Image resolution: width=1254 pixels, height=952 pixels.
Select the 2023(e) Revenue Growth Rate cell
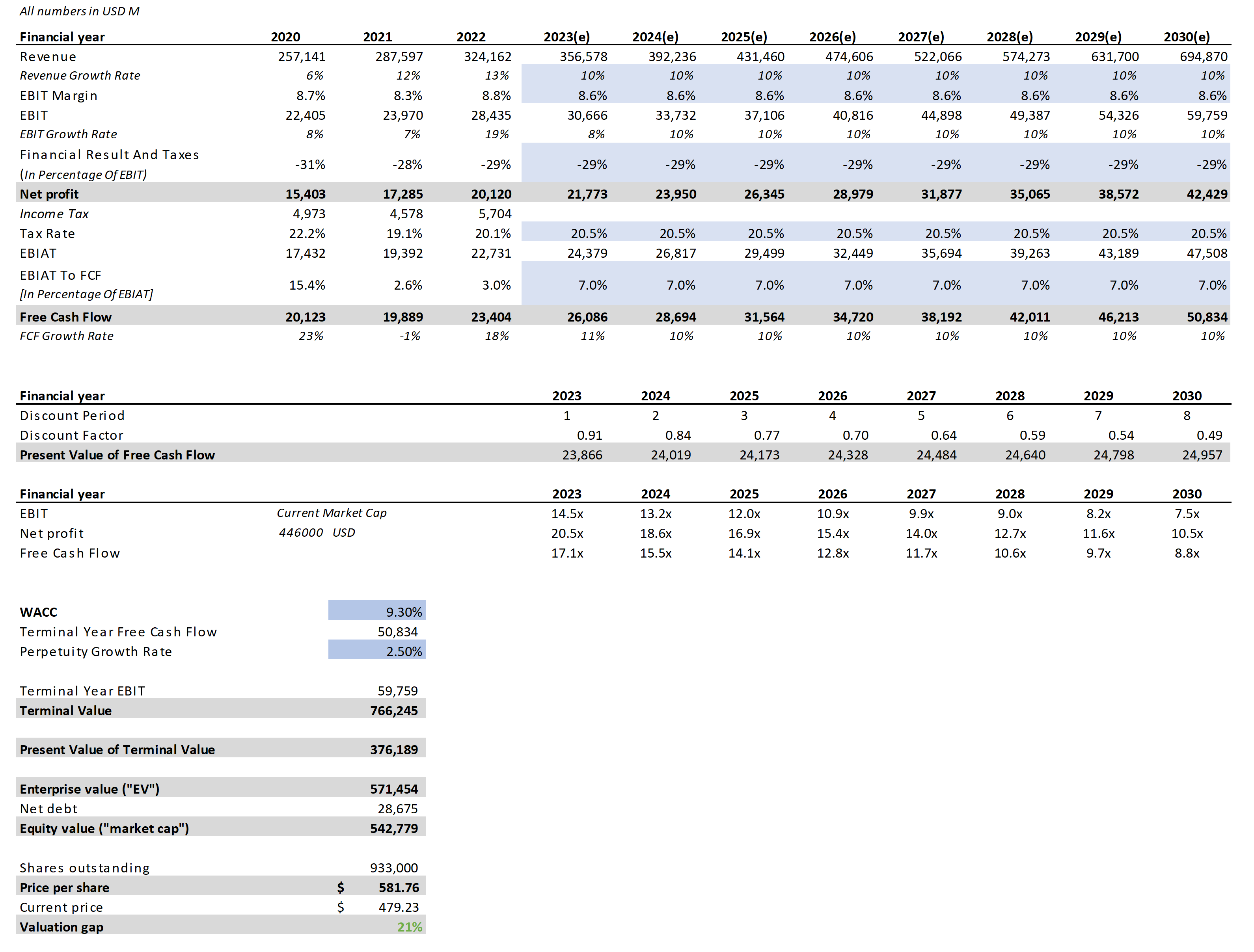pyautogui.click(x=592, y=76)
